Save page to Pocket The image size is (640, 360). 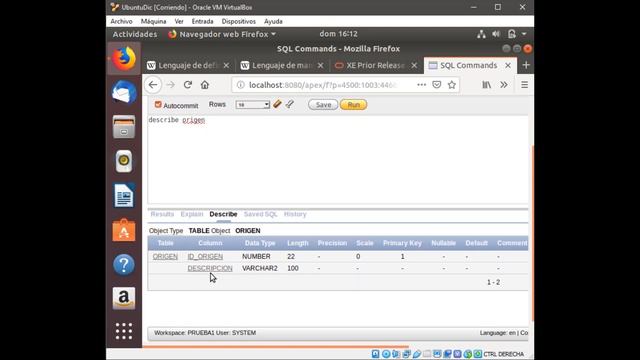tap(437, 84)
